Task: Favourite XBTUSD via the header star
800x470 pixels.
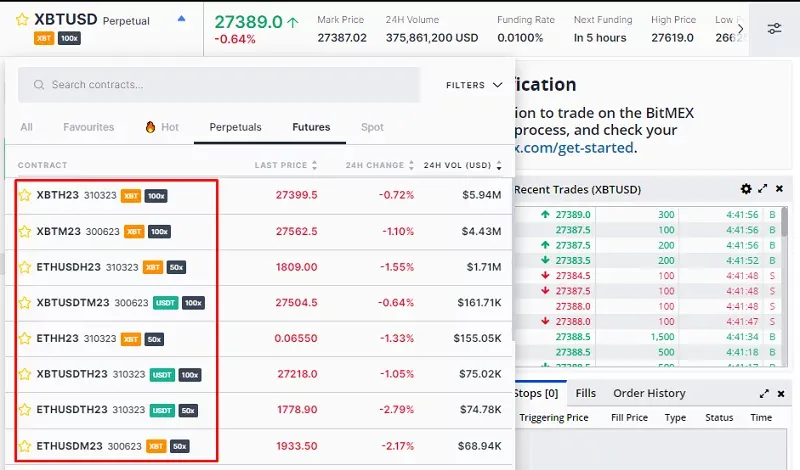Action: point(22,20)
